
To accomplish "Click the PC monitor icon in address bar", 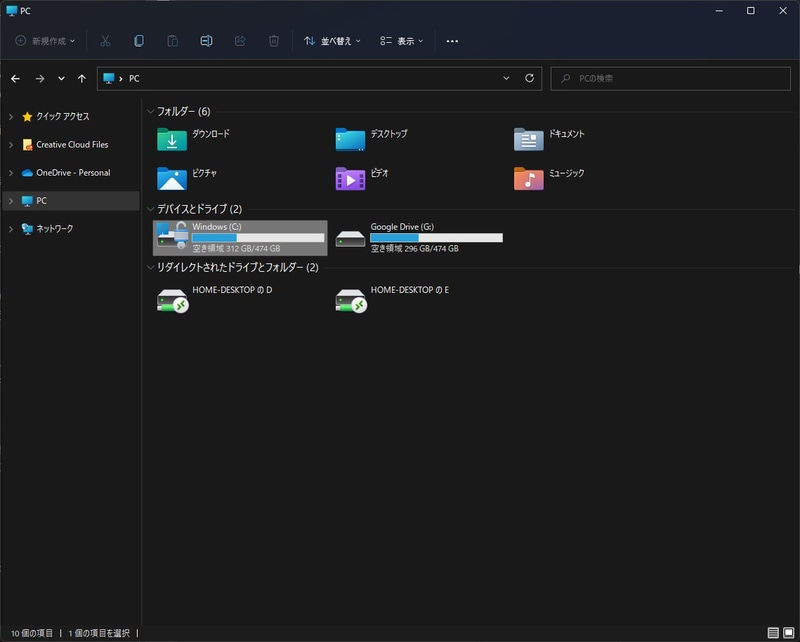I will click(109, 79).
